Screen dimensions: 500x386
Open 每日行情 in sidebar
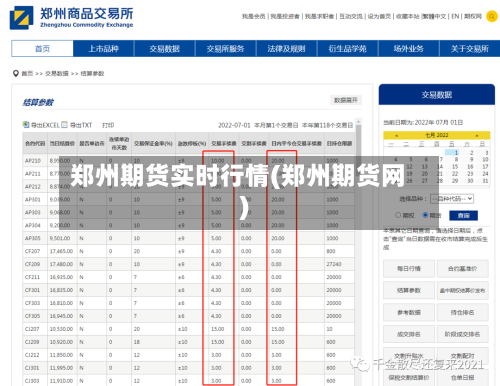point(409,269)
